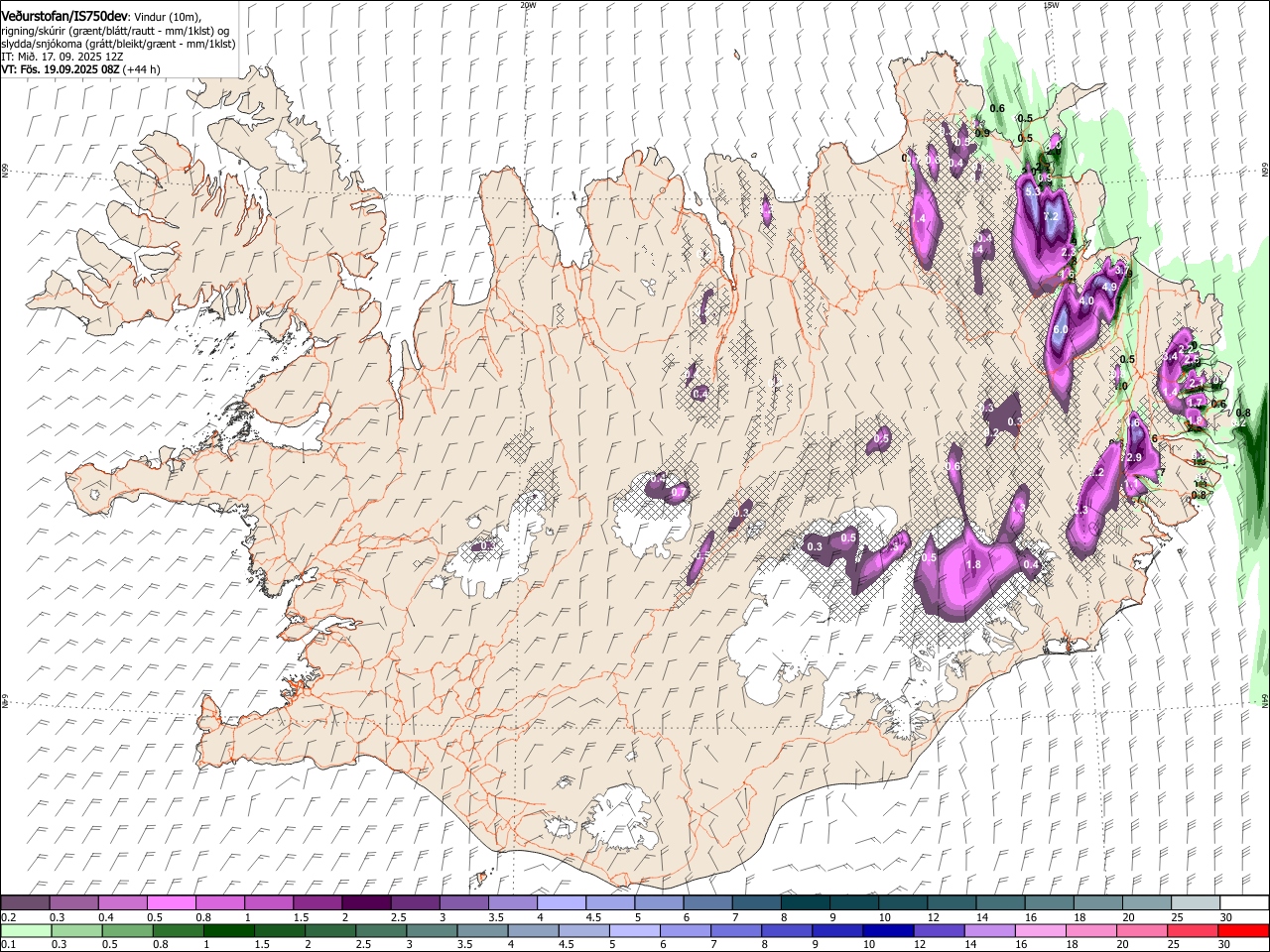Screen dimensions: 1270x952
Task: Select the slate blue swatch between 6 and 7 in purple row
Action: coord(705,902)
